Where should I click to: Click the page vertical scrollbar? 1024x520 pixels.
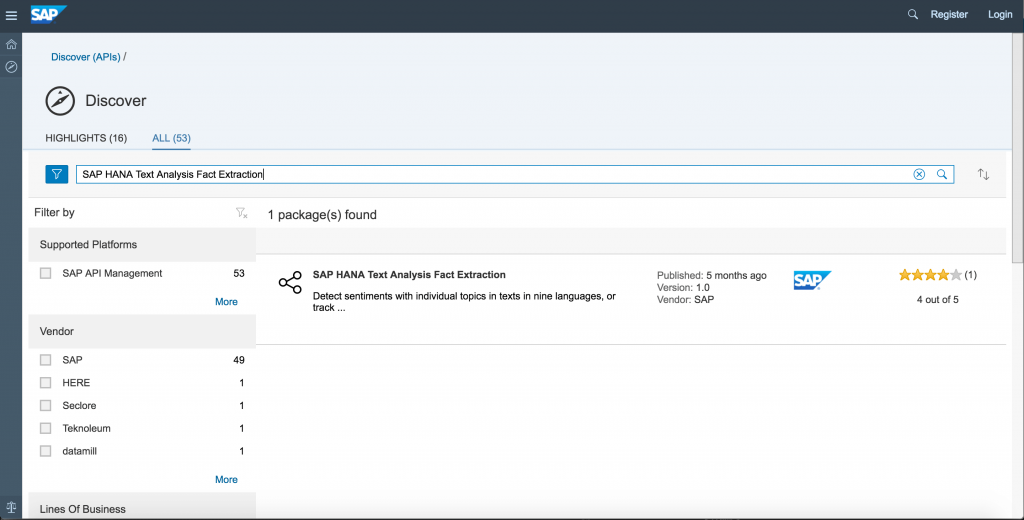pos(1018,147)
